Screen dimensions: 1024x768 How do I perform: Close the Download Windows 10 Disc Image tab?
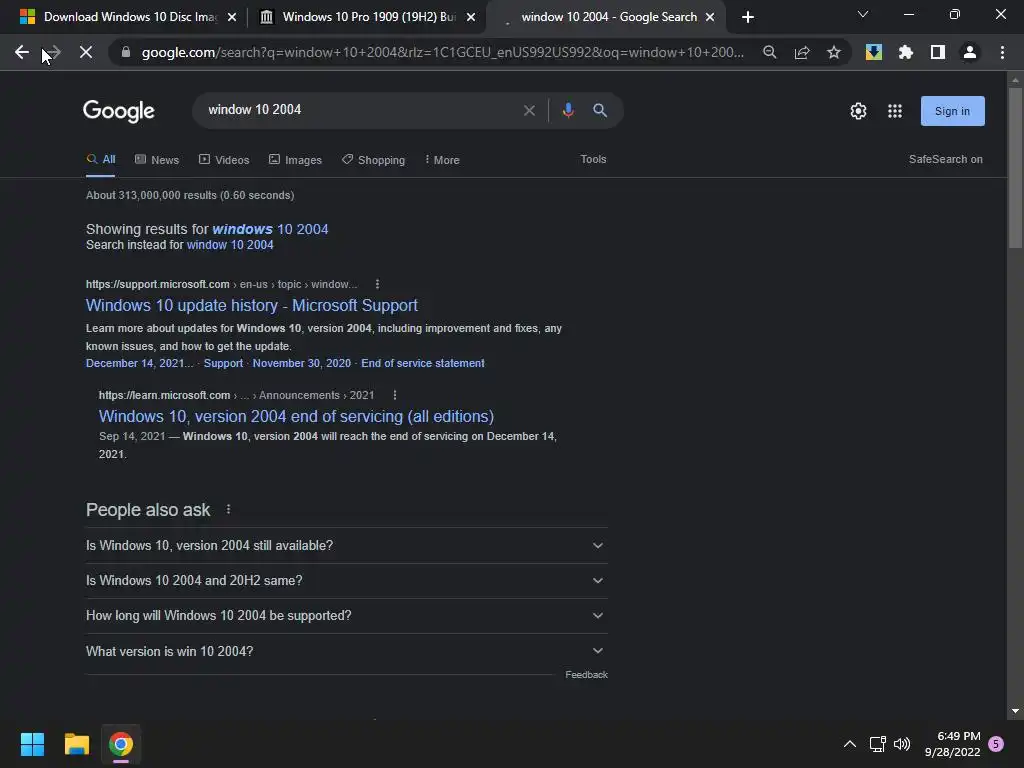(232, 17)
